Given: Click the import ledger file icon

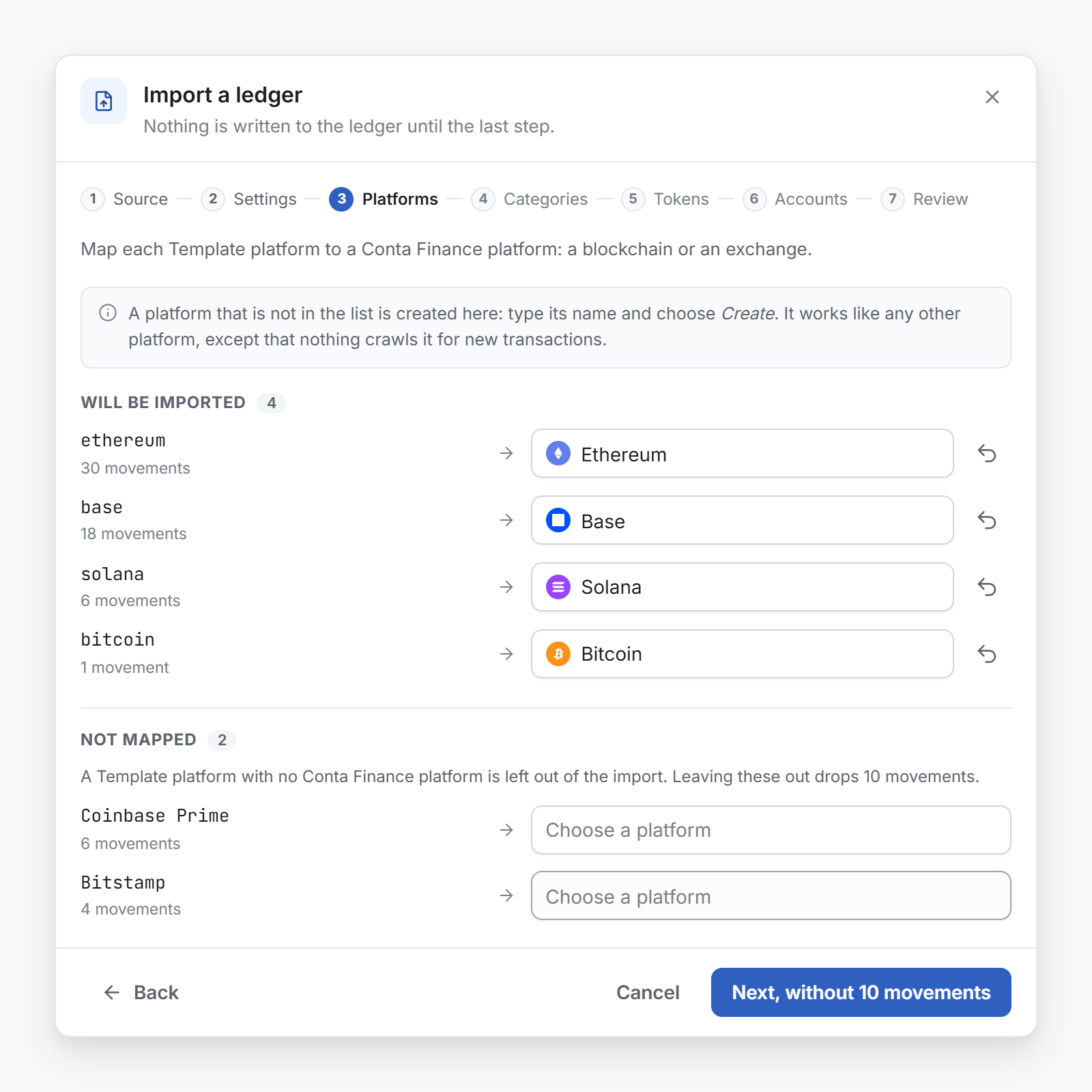Looking at the screenshot, I should coord(104,101).
